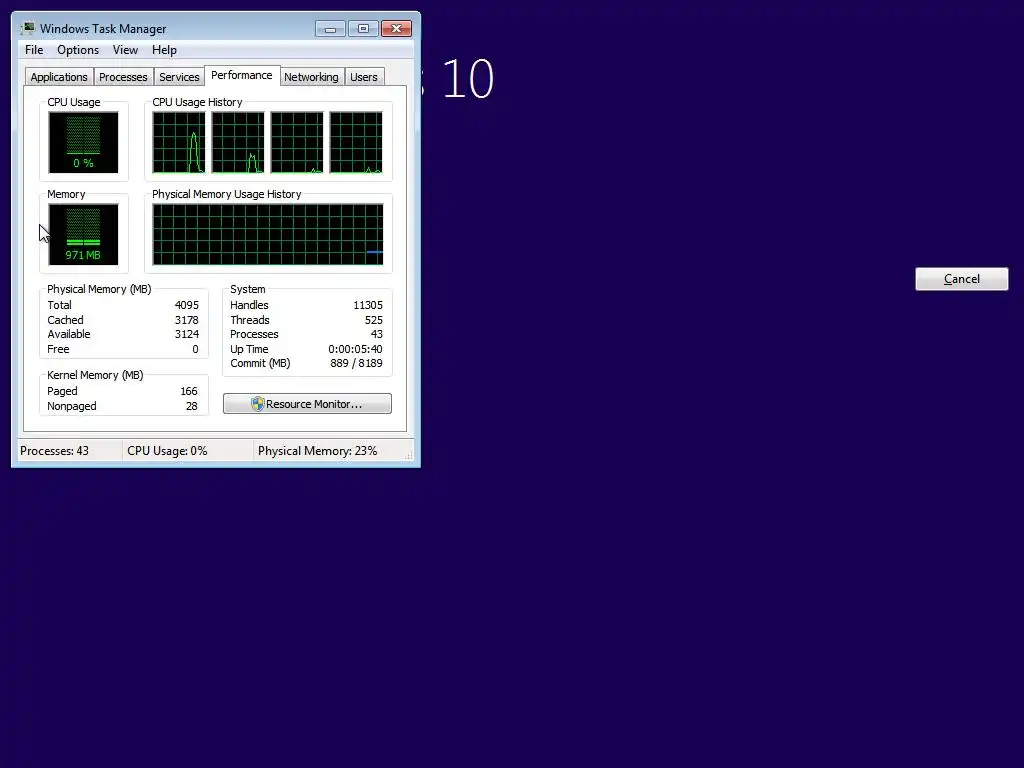Click the Cached value 3178
Viewport: 1024px width, 768px height.
click(186, 320)
